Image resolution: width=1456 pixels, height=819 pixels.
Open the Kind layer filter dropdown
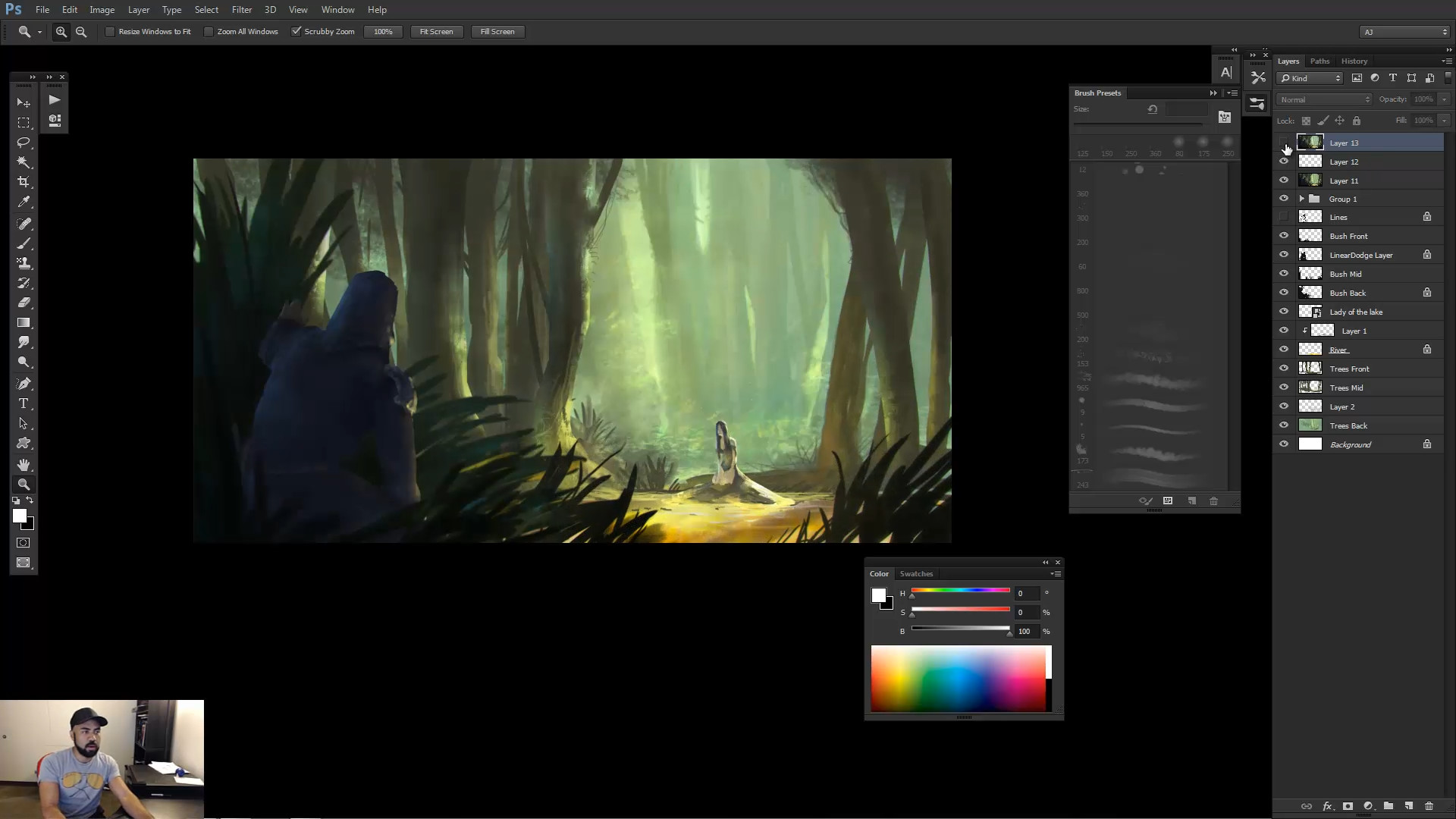(1310, 78)
